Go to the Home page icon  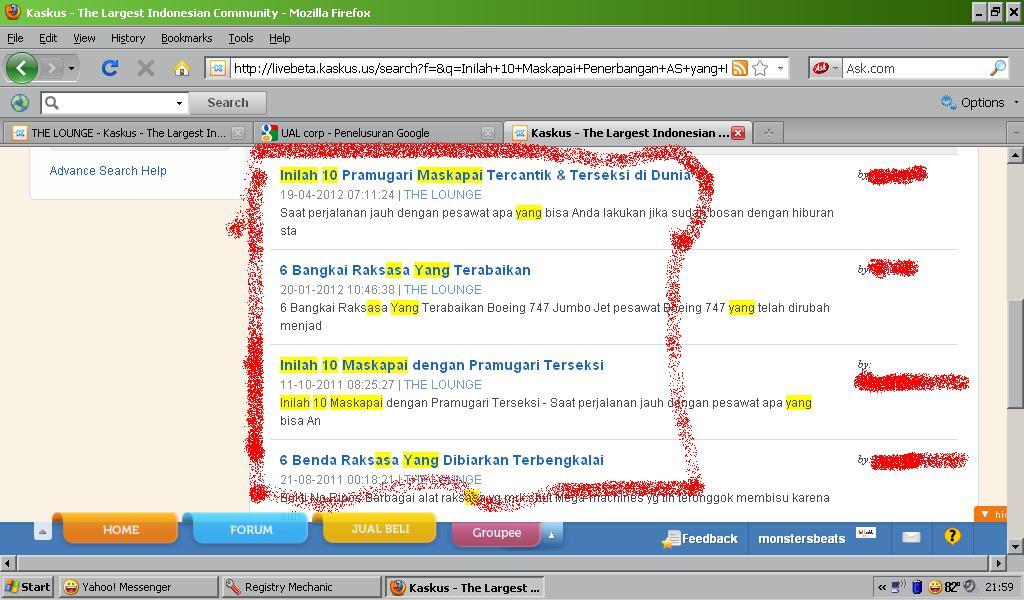(182, 68)
